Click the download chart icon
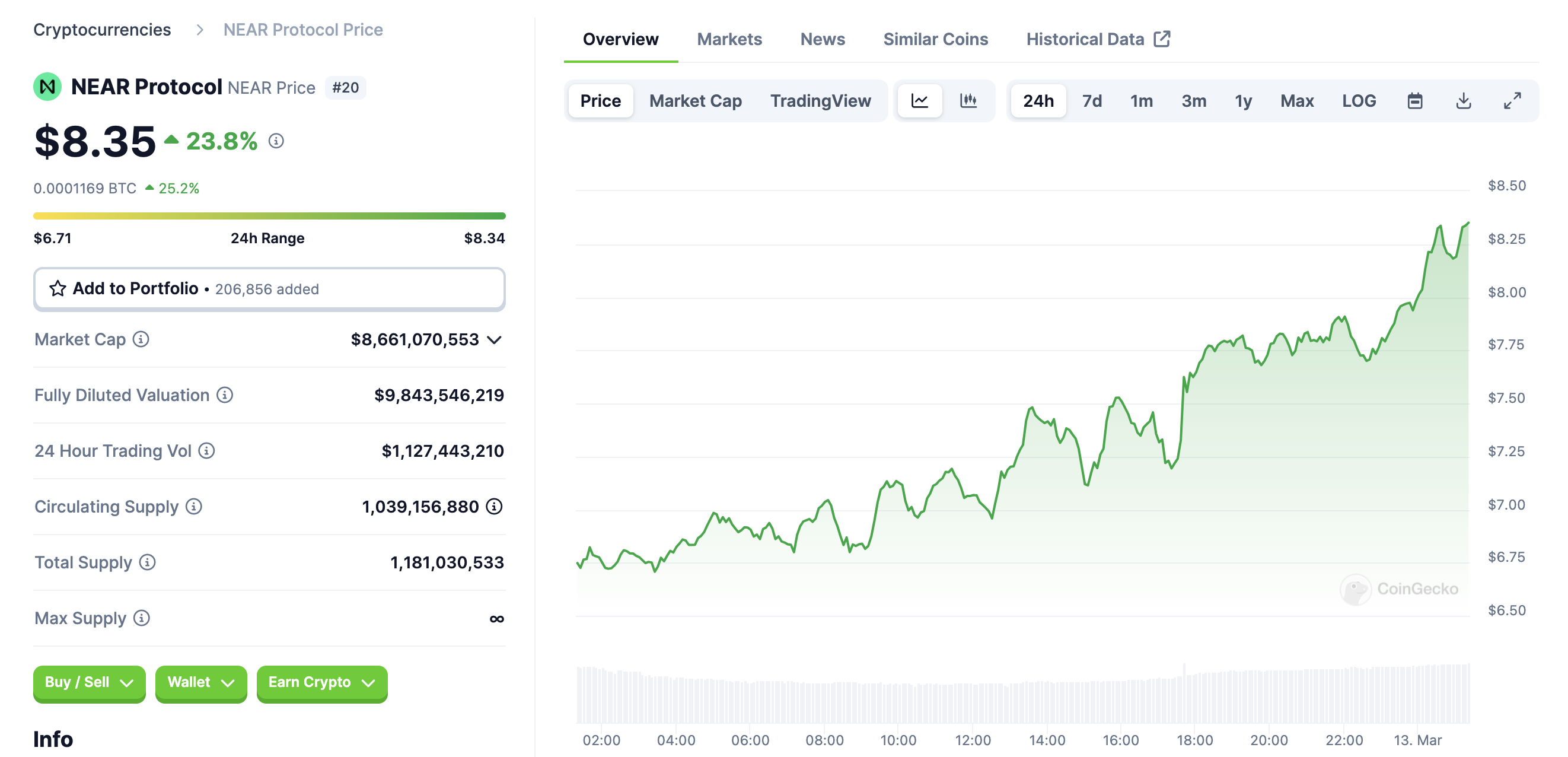This screenshot has width=1568, height=757. (1463, 100)
